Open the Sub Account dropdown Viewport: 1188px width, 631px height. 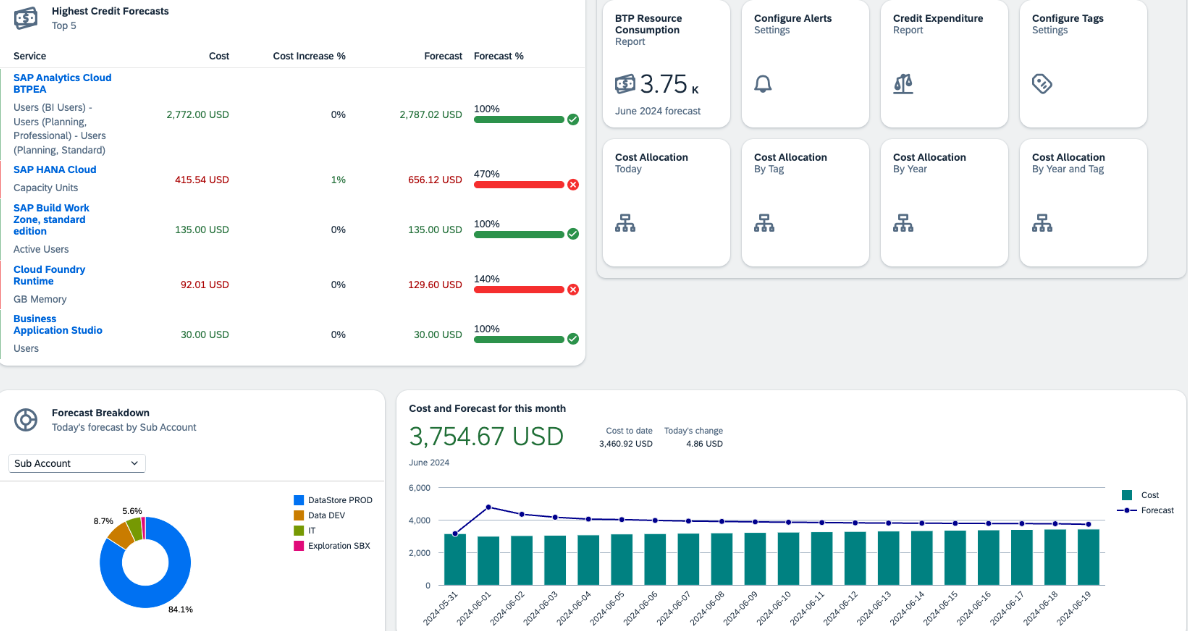(x=77, y=463)
